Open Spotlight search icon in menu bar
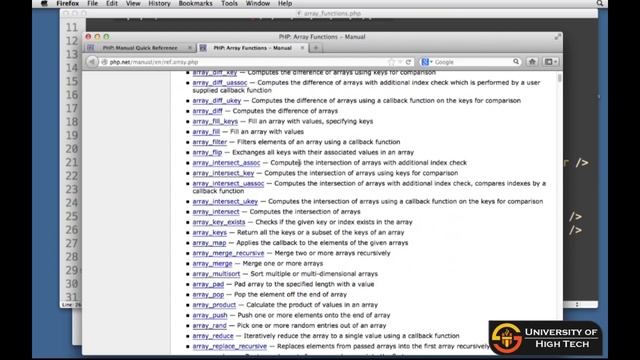Viewport: 640px width, 360px height. [600, 3]
